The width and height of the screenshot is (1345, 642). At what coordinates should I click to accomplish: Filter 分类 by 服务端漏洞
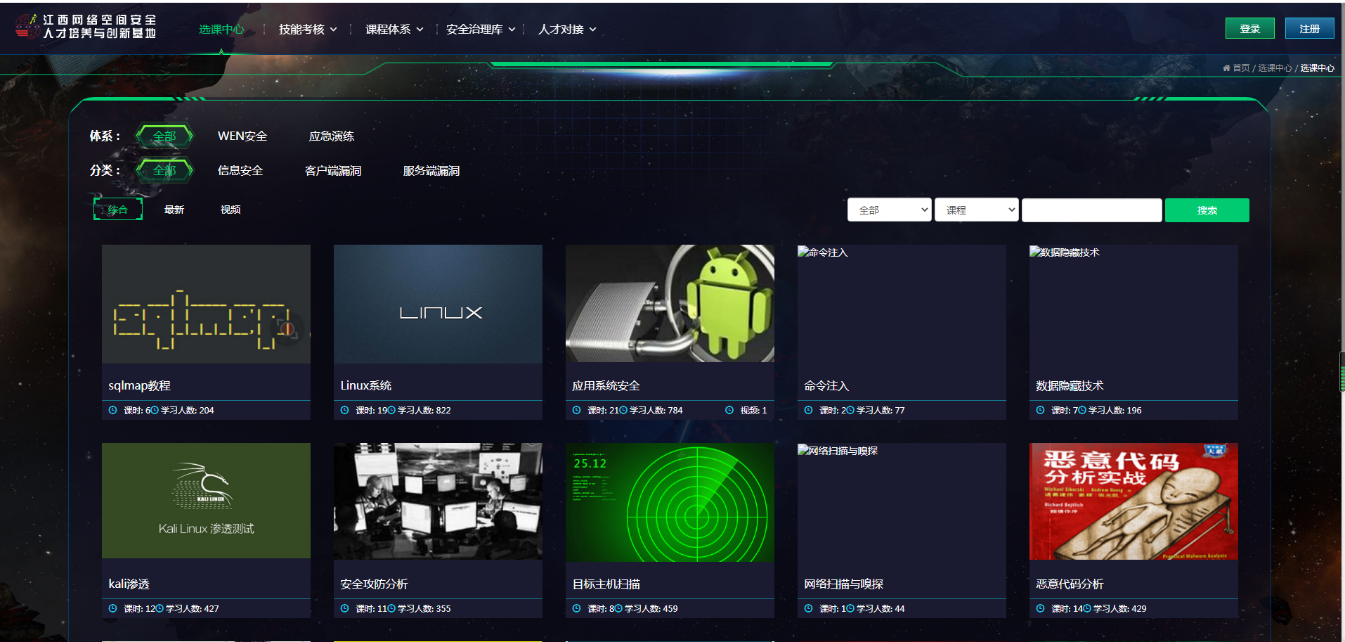click(x=431, y=171)
